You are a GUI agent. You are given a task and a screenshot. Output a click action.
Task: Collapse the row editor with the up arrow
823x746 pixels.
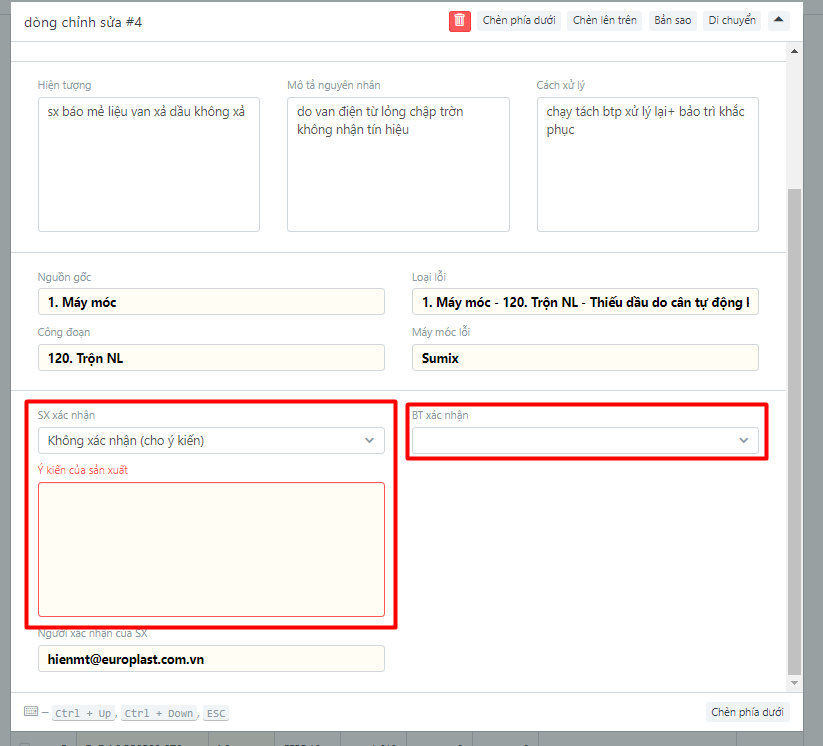779,21
